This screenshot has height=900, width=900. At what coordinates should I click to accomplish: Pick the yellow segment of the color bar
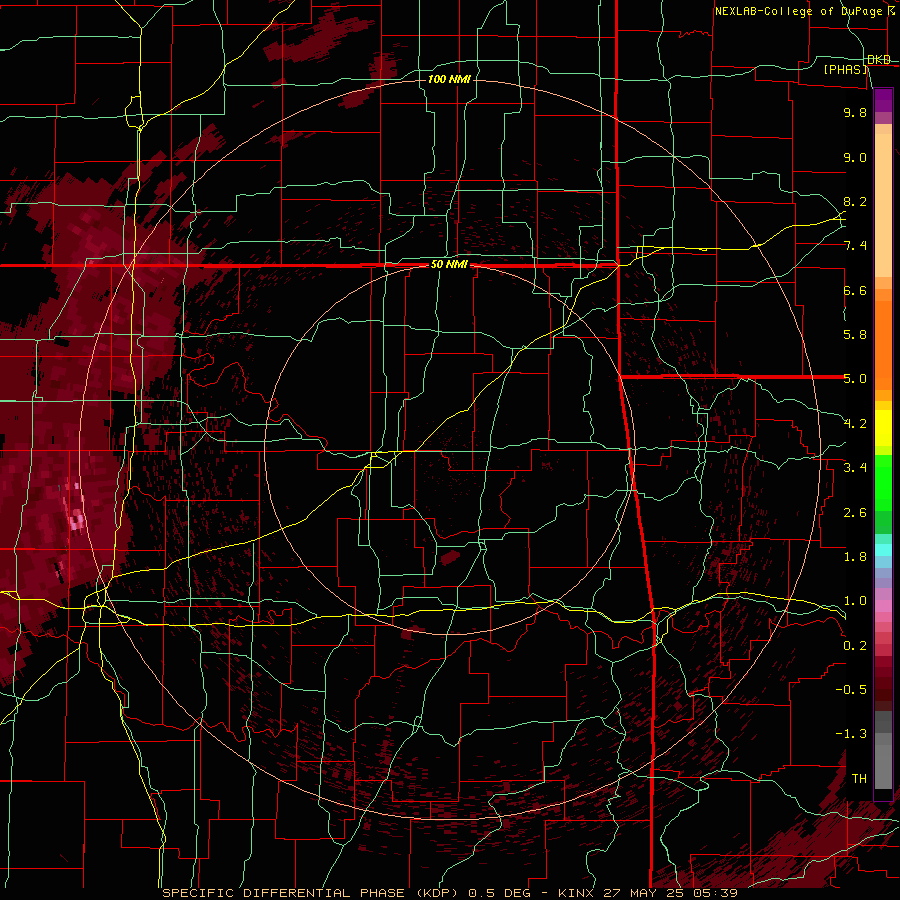(883, 428)
